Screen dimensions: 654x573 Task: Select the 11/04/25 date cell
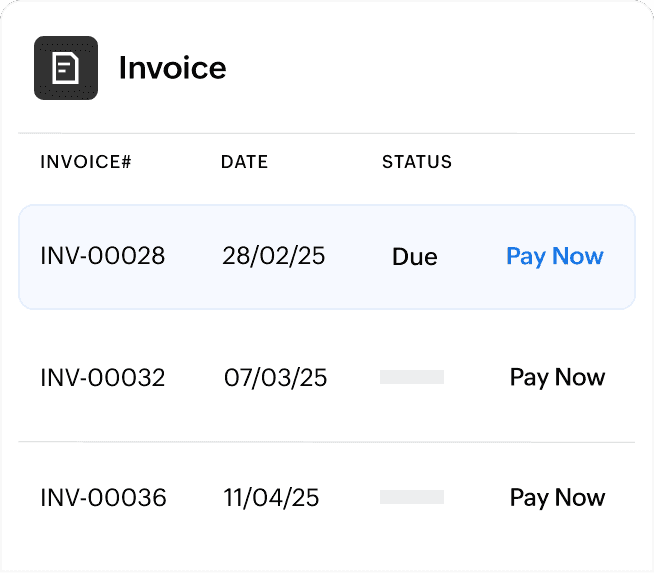pos(272,498)
